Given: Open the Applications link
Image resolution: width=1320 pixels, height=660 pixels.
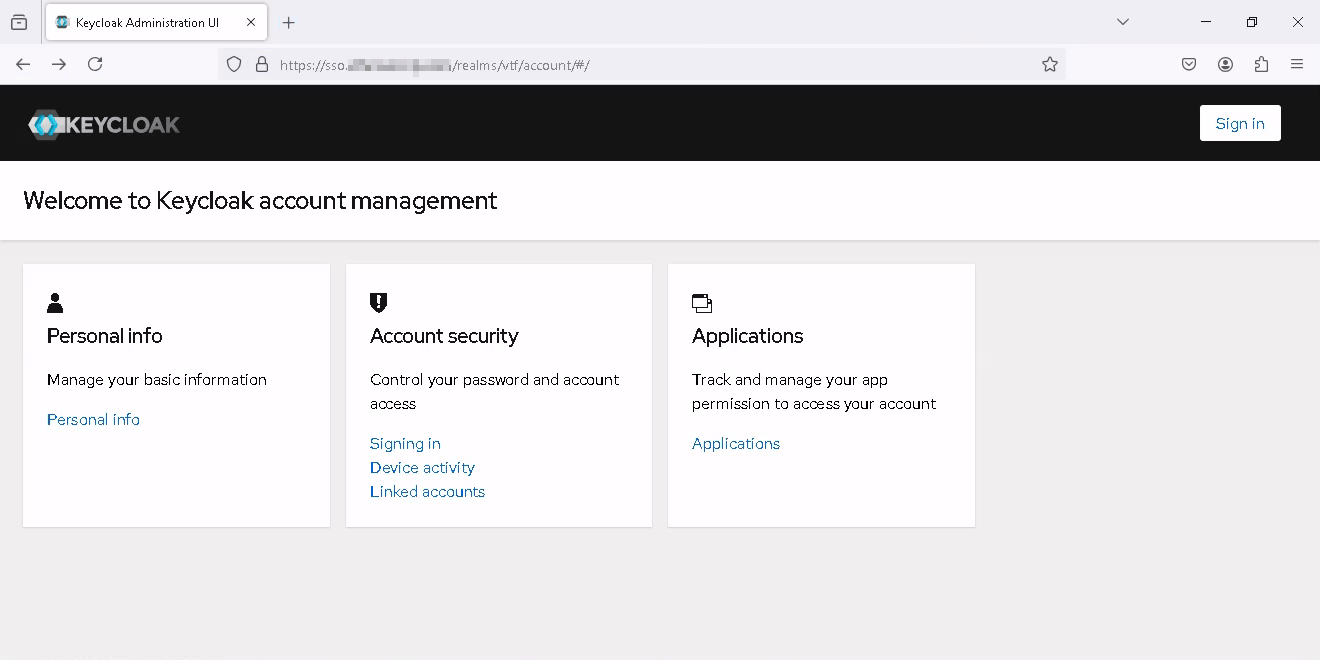Looking at the screenshot, I should click(x=735, y=444).
